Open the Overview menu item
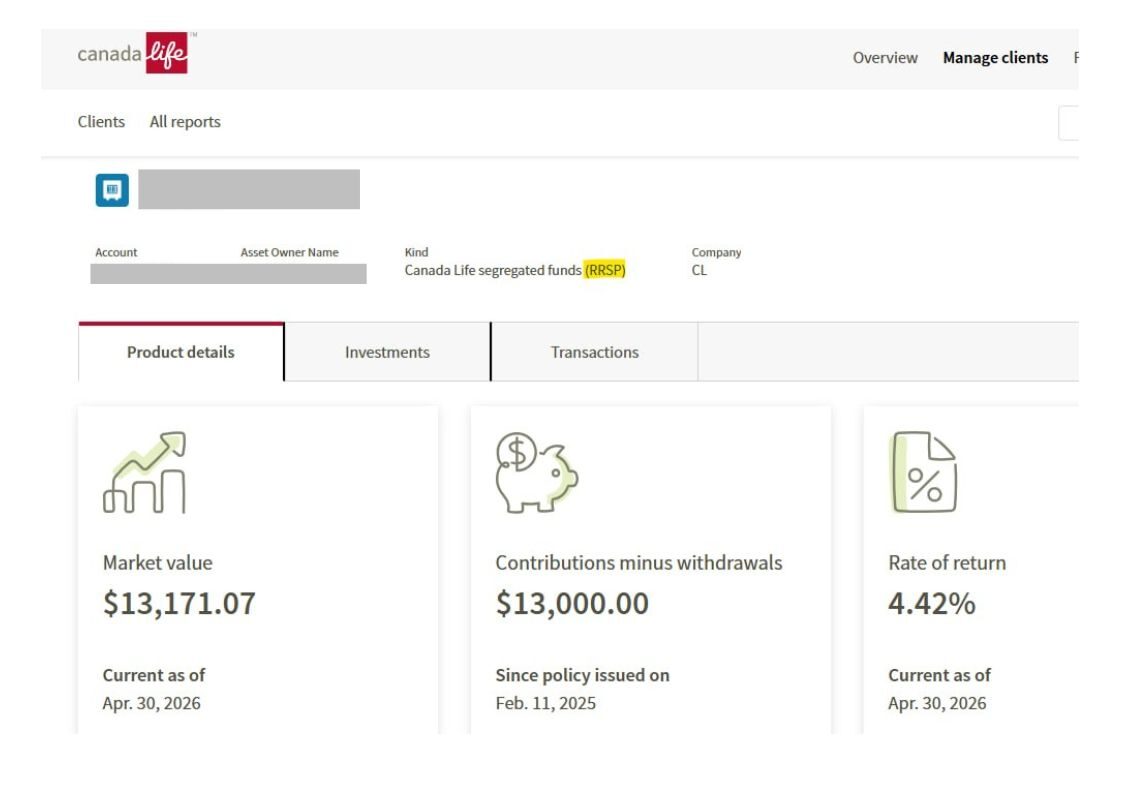Screen dimensions: 1136x794 tap(885, 58)
